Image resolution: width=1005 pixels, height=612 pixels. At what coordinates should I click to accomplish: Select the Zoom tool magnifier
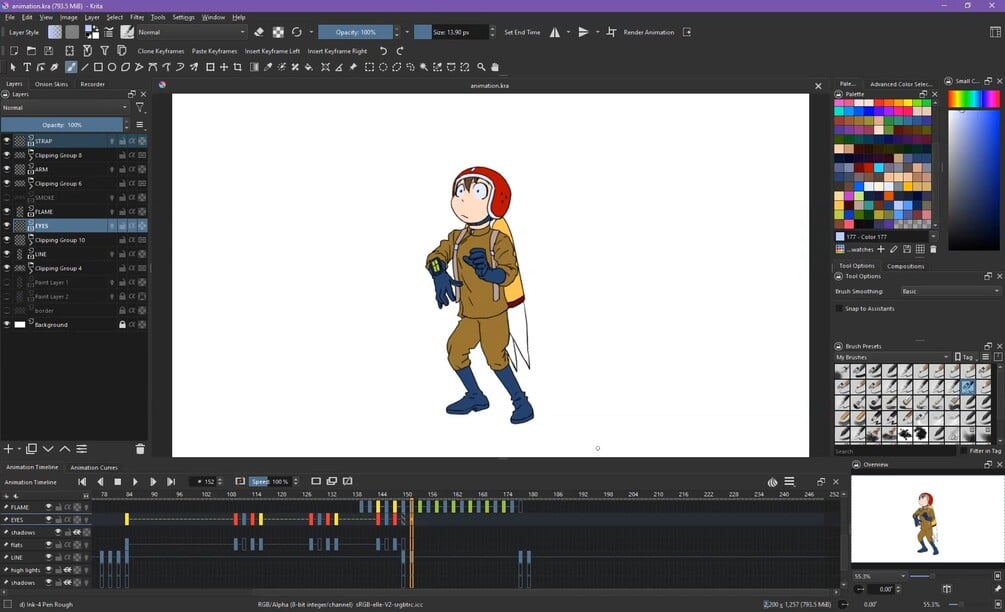481,67
